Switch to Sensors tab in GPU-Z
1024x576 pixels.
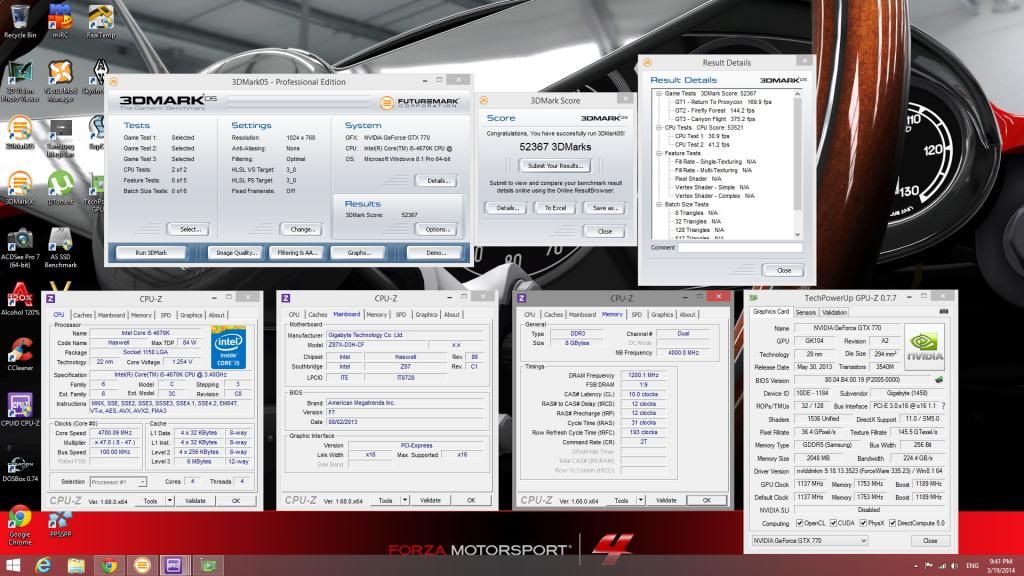pyautogui.click(x=805, y=312)
